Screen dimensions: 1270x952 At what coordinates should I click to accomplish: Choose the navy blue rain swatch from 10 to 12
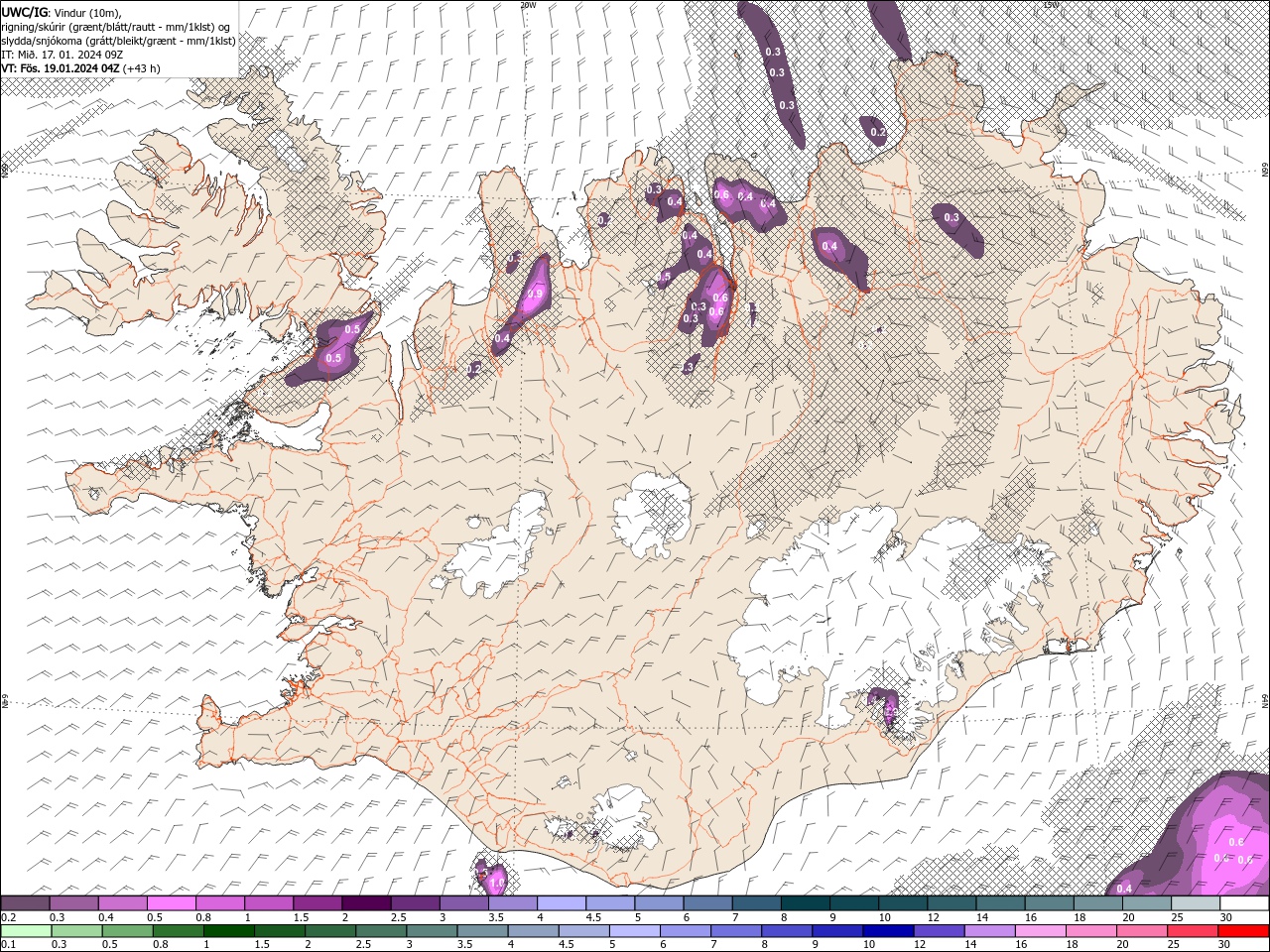tap(888, 931)
